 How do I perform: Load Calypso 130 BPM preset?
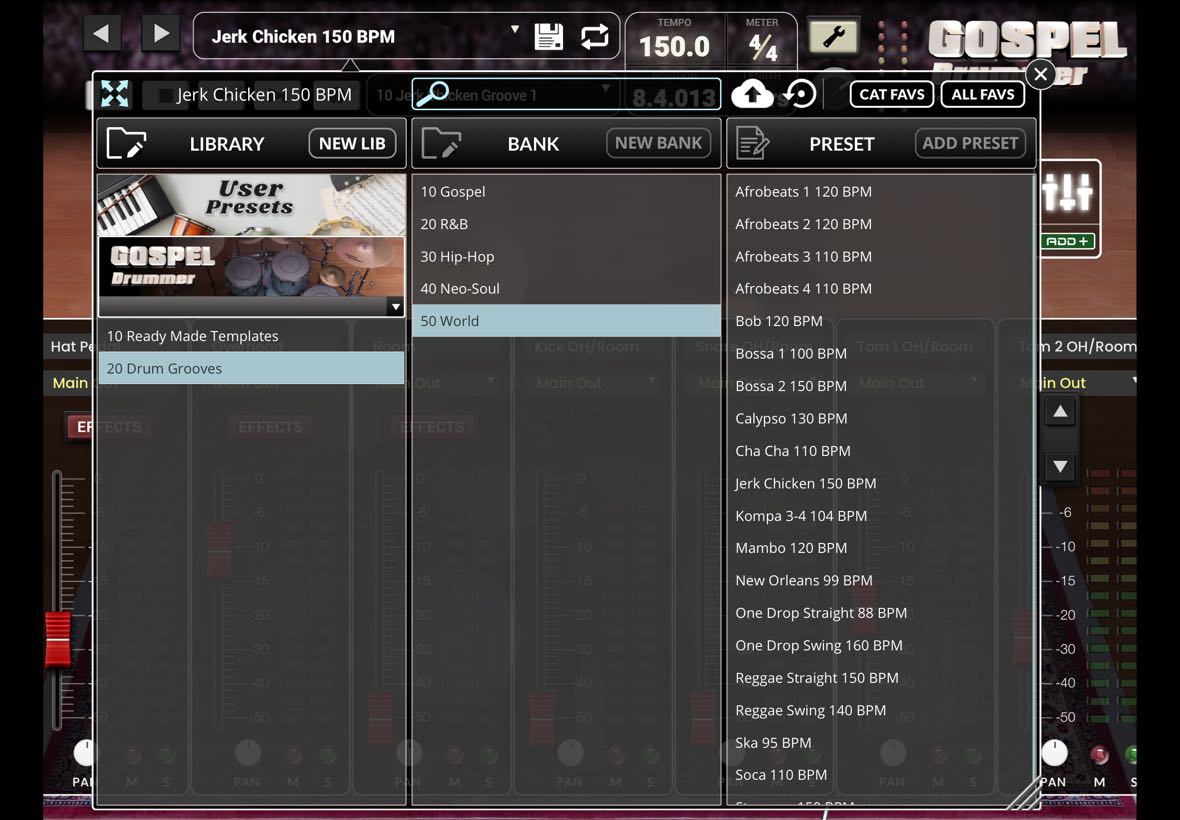880,418
